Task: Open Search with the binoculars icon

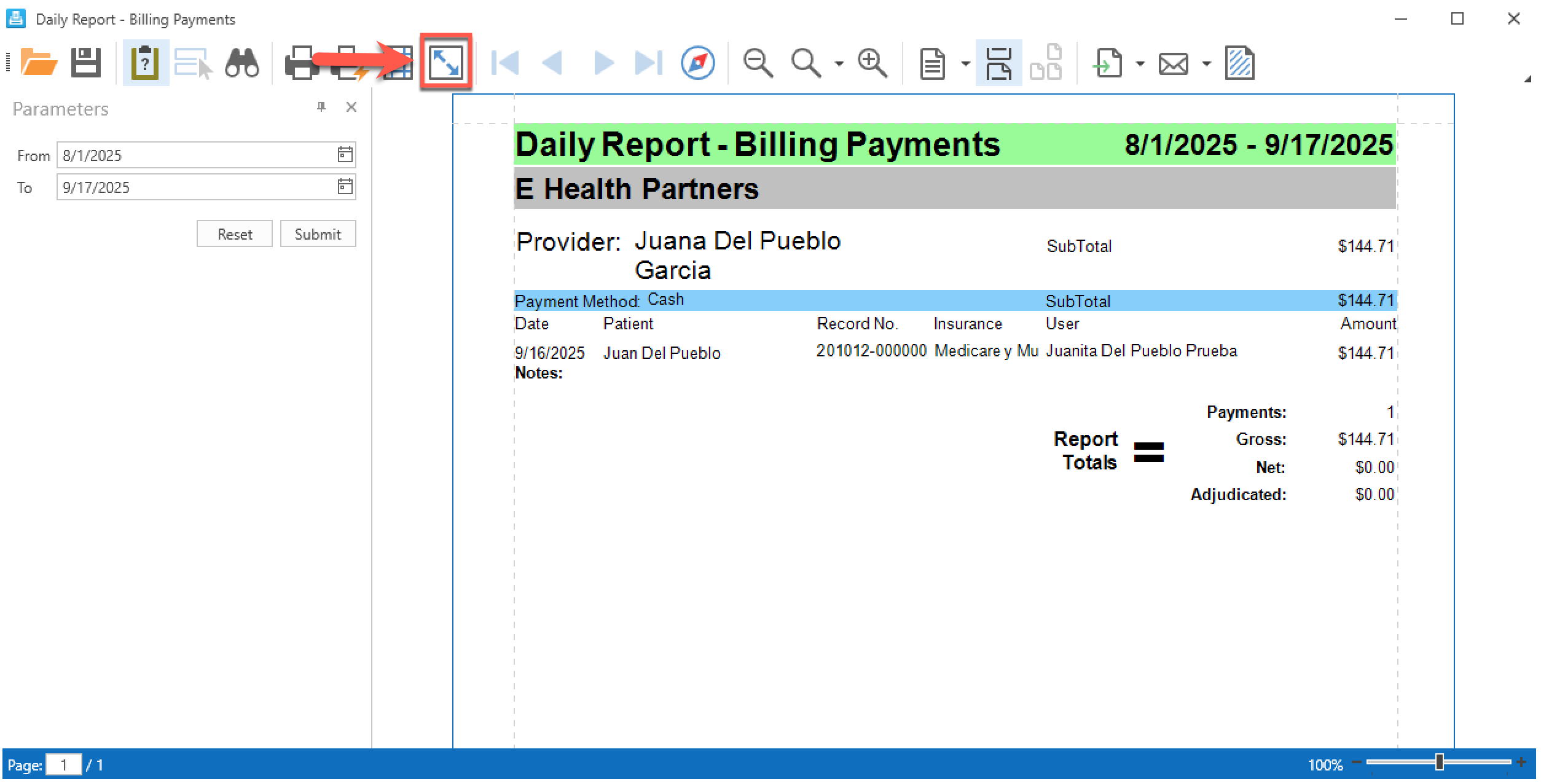Action: tap(241, 63)
